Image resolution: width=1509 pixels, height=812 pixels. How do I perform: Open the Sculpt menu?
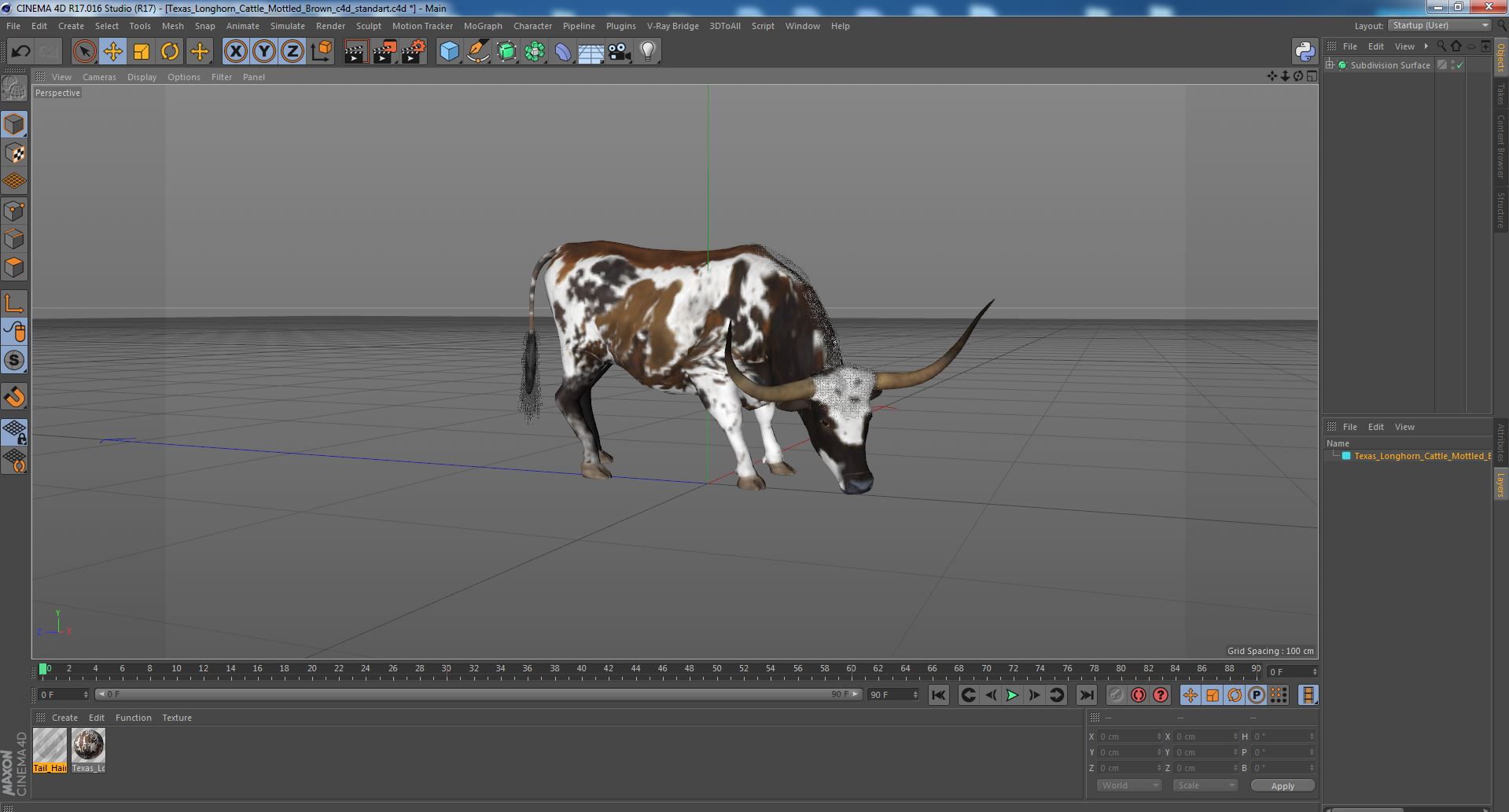[368, 26]
